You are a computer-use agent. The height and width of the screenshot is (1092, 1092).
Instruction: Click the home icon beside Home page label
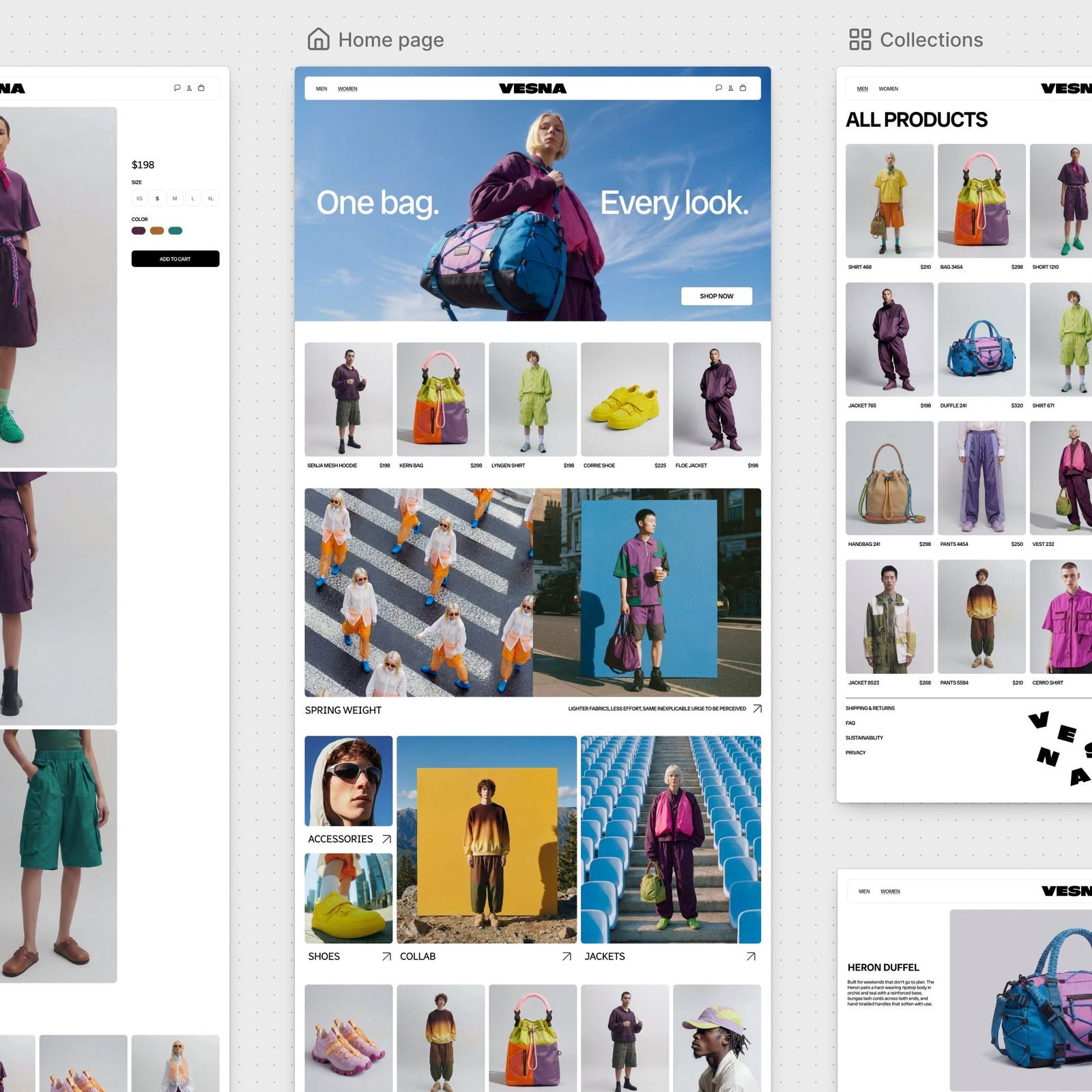coord(319,40)
